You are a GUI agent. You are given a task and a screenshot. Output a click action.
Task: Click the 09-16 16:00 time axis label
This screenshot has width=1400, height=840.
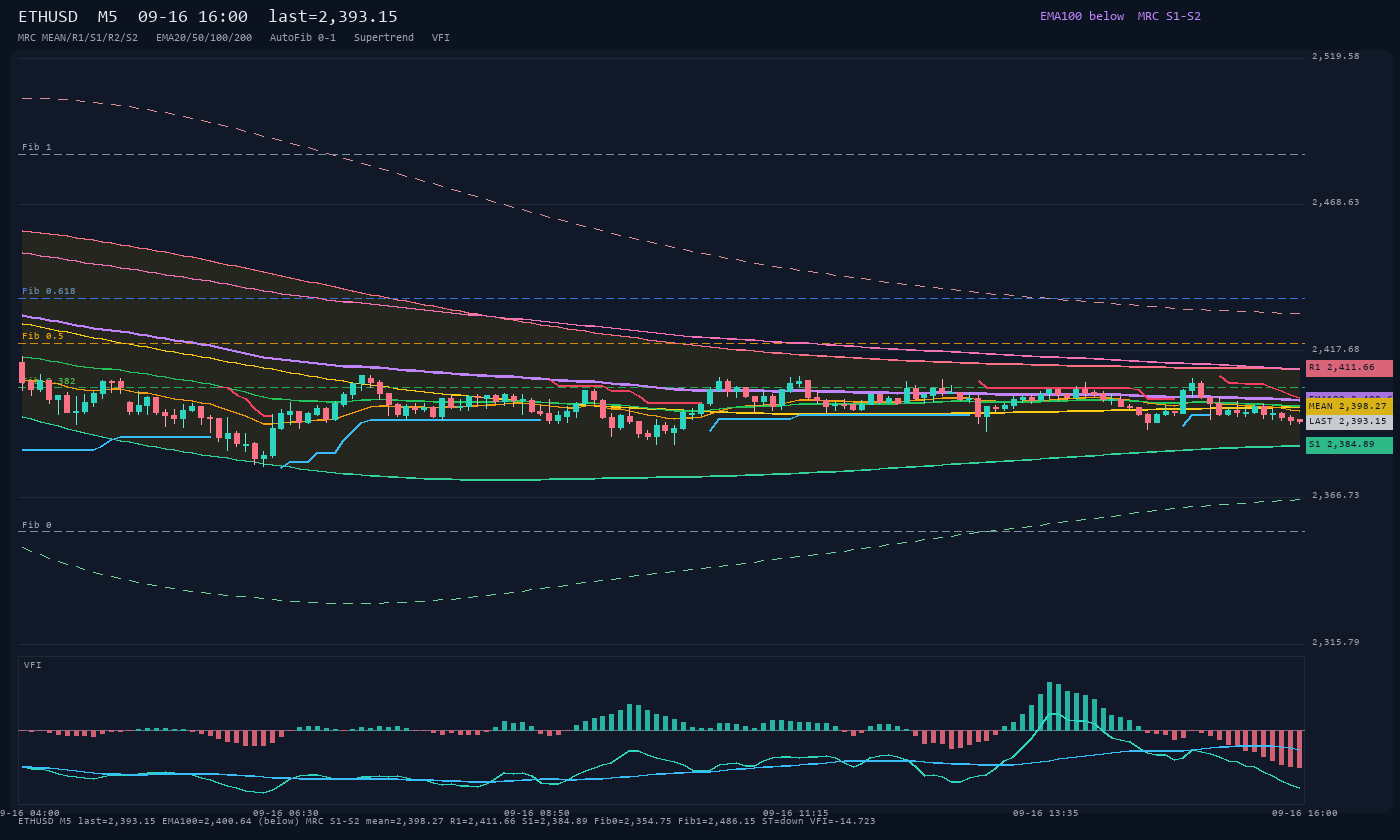(x=1305, y=813)
